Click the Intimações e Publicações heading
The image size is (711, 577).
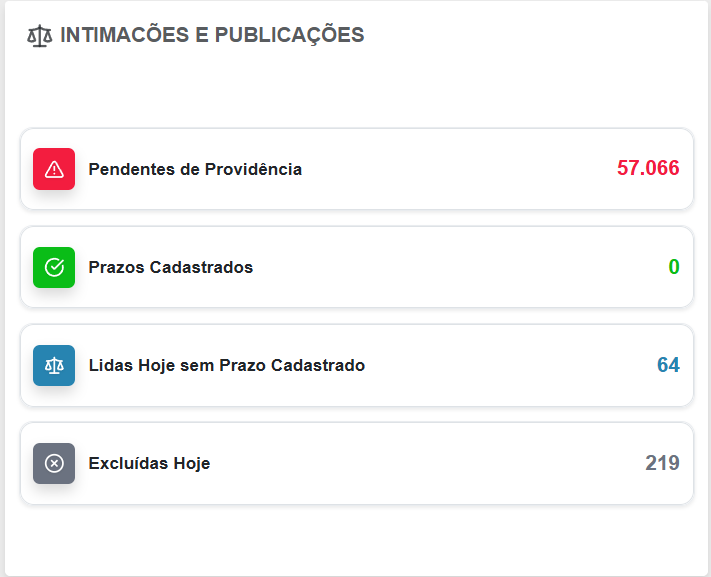click(212, 35)
